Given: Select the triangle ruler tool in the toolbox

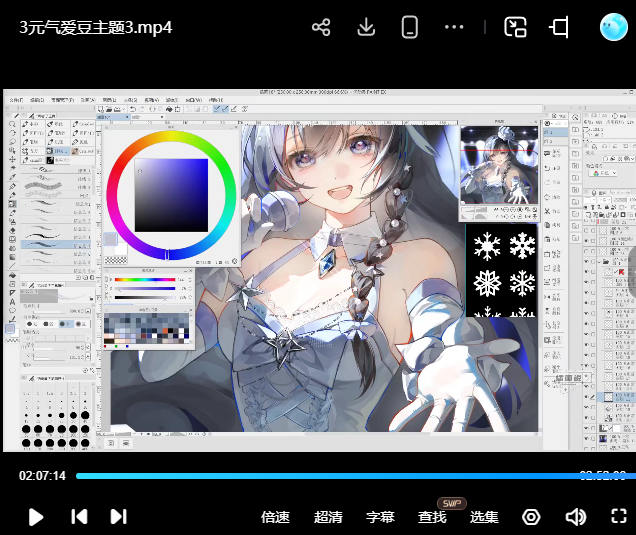Looking at the screenshot, I should tap(12, 293).
